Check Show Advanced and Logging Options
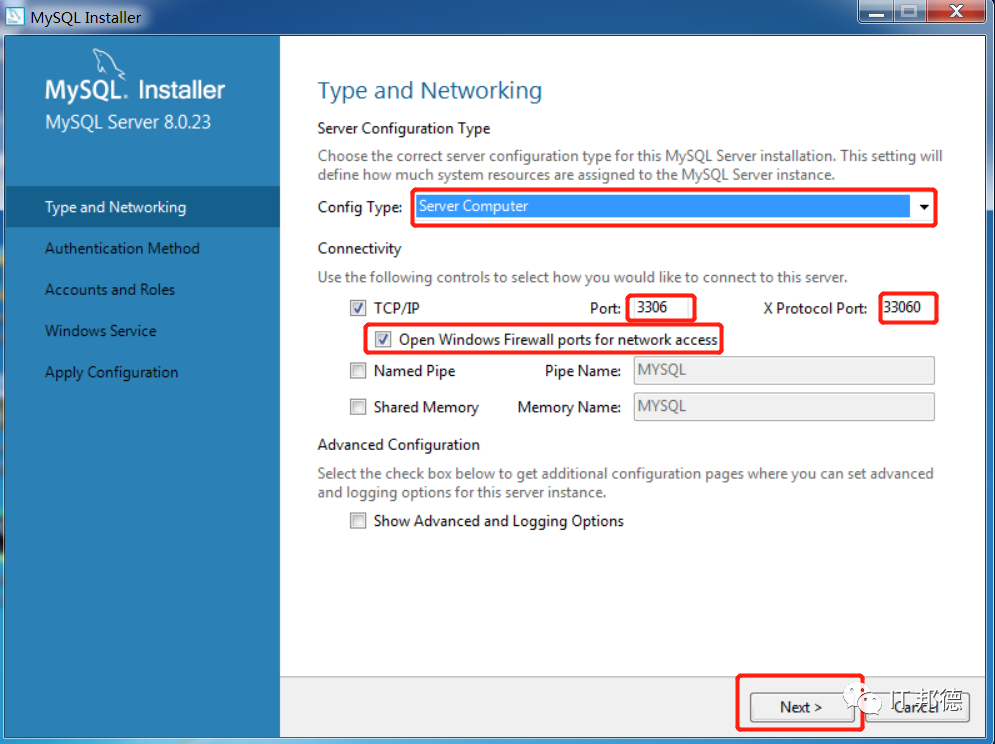This screenshot has height=744, width=995. click(x=358, y=521)
